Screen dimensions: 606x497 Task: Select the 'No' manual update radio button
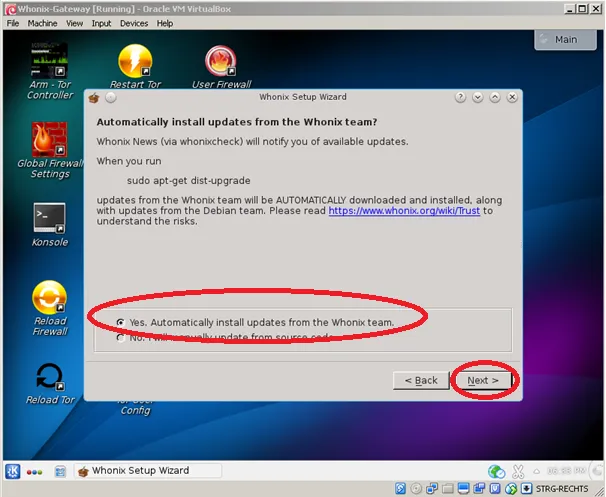121,338
